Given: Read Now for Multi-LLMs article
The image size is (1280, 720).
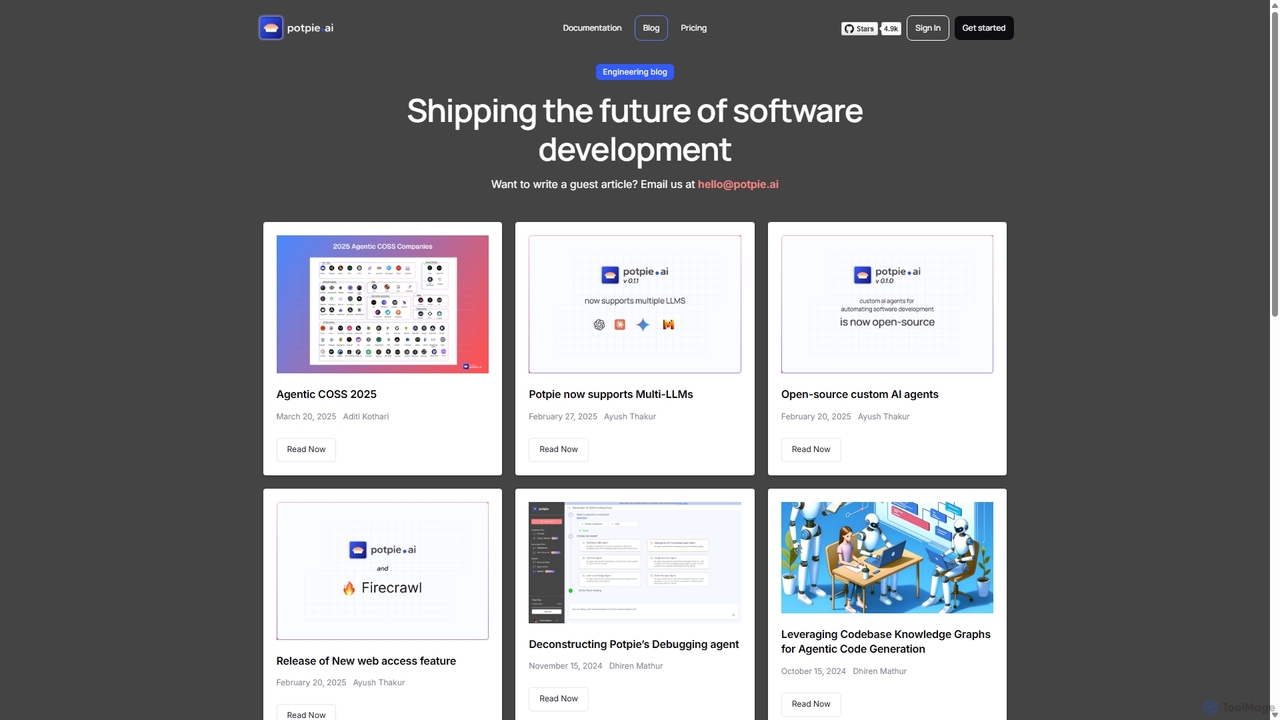Looking at the screenshot, I should point(558,449).
